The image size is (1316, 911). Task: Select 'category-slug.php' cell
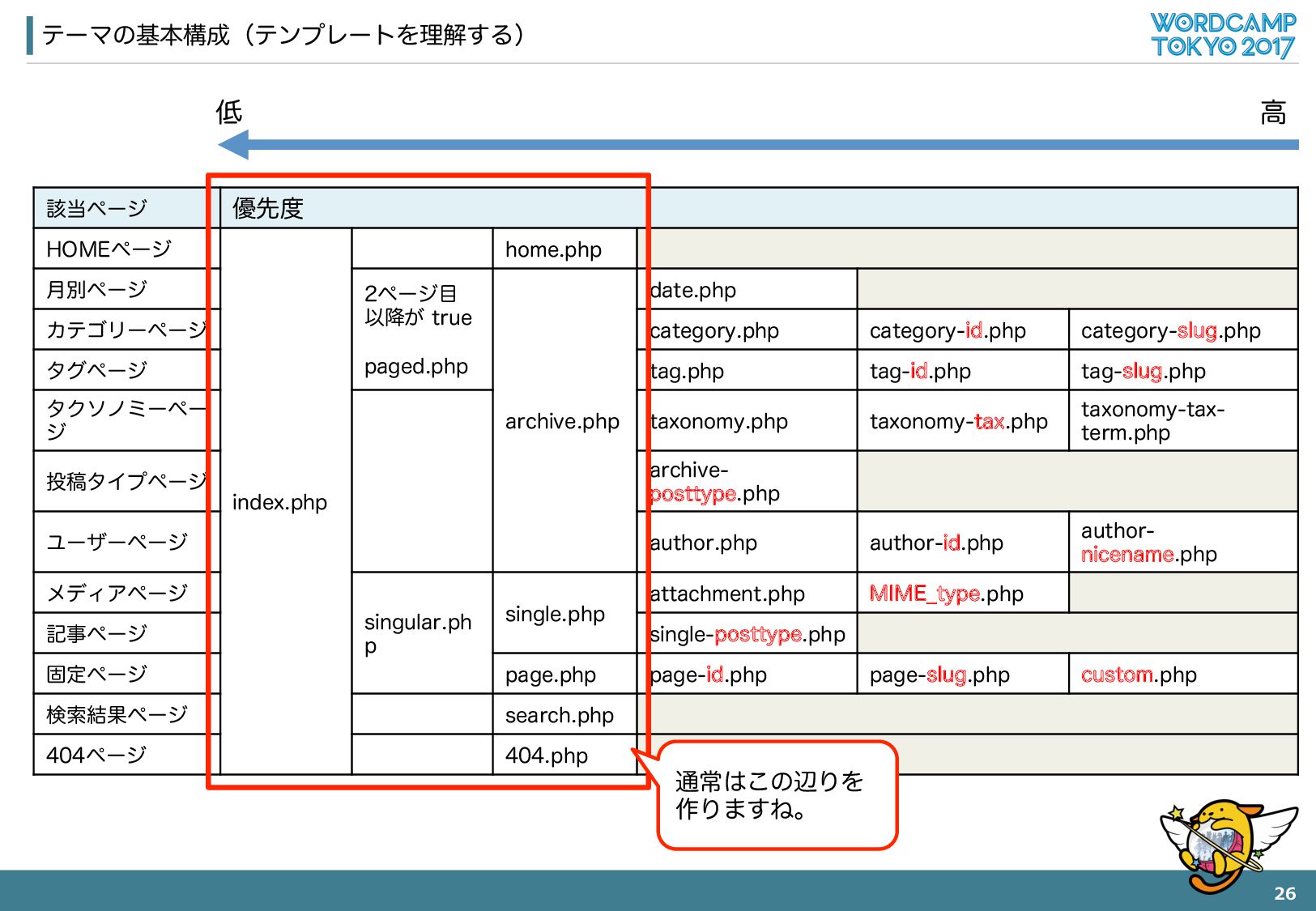(x=1183, y=330)
